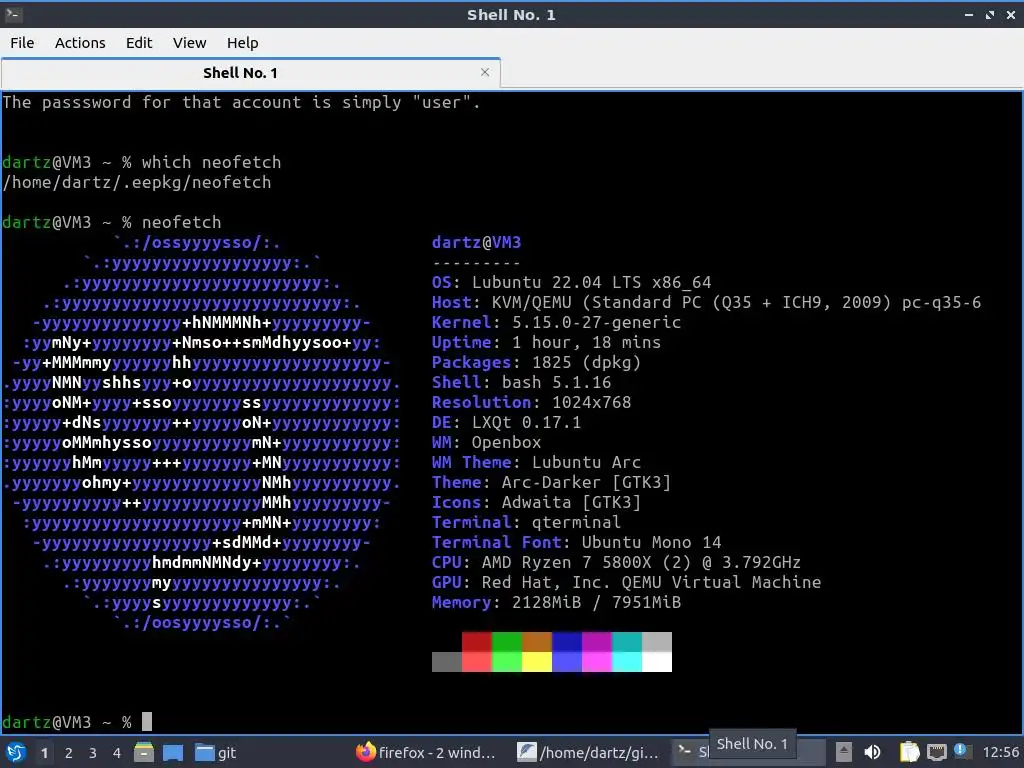Click the 'Theme: Arc-Darker [GTK3]' line
1024x768 pixels.
(551, 483)
